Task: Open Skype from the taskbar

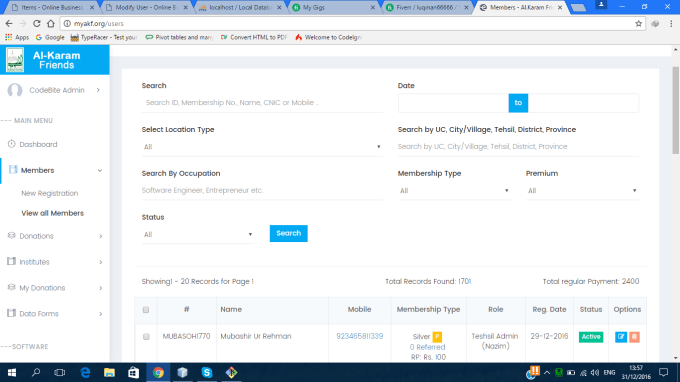Action: point(207,372)
